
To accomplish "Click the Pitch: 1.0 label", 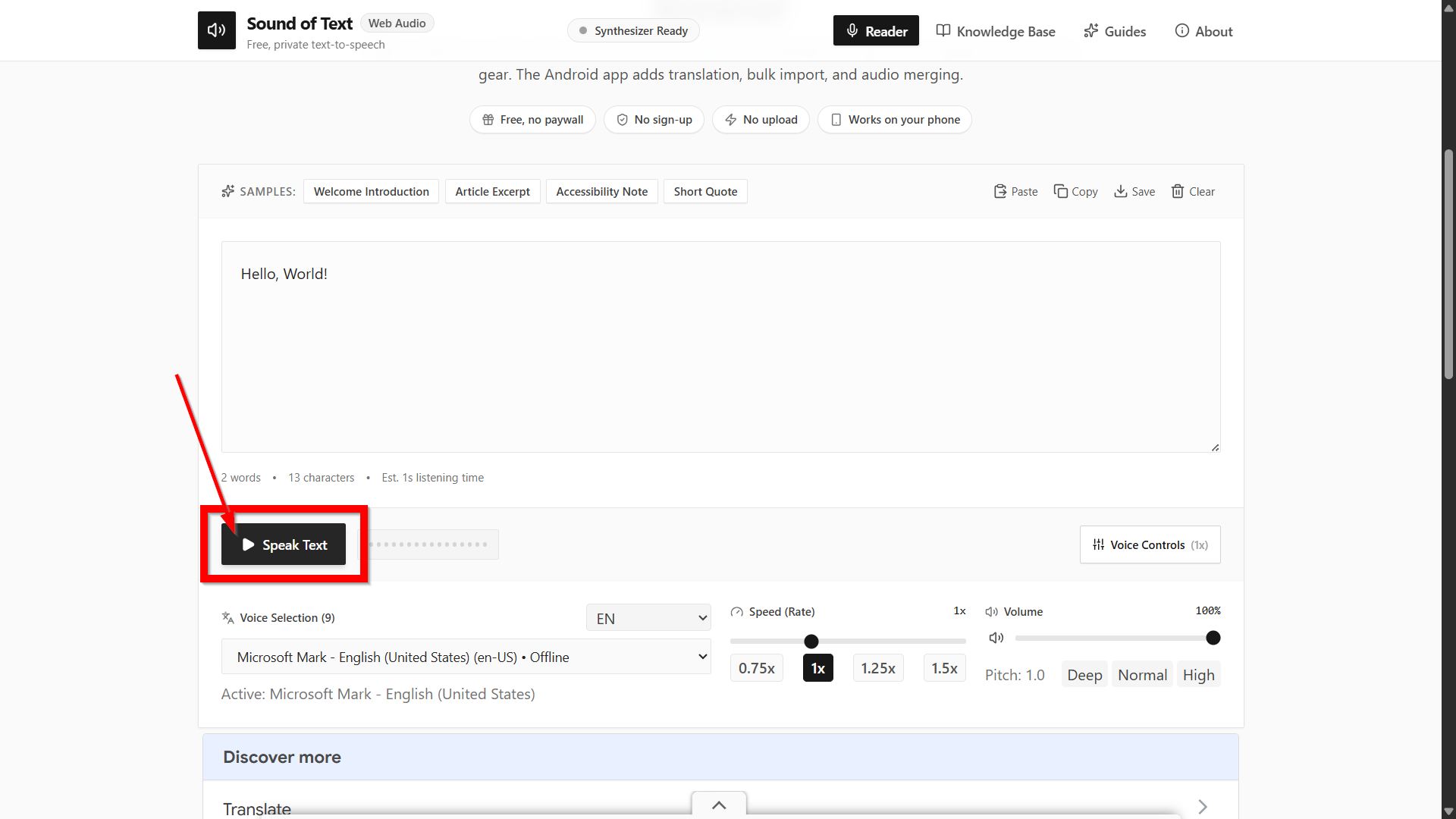I will 1015,675.
